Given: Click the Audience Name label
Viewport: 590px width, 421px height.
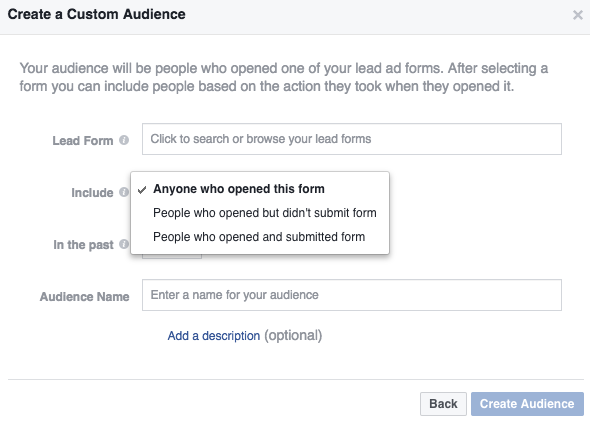Looking at the screenshot, I should (85, 296).
